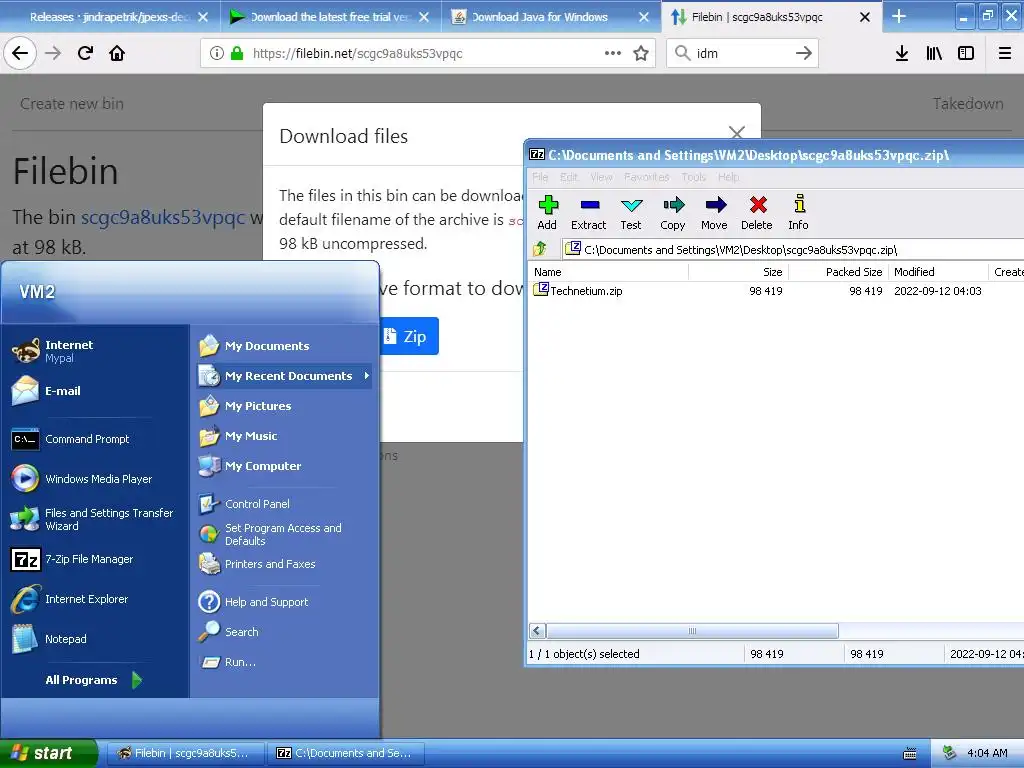
Task: Open the File menu in 7-Zip
Action: pyautogui.click(x=540, y=177)
